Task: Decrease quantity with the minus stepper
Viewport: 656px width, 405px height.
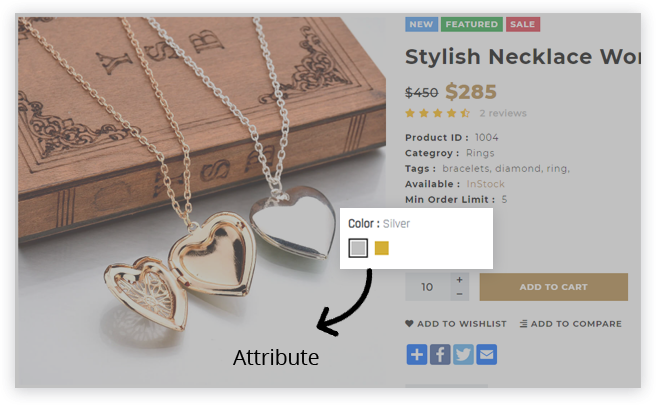Action: click(x=459, y=294)
